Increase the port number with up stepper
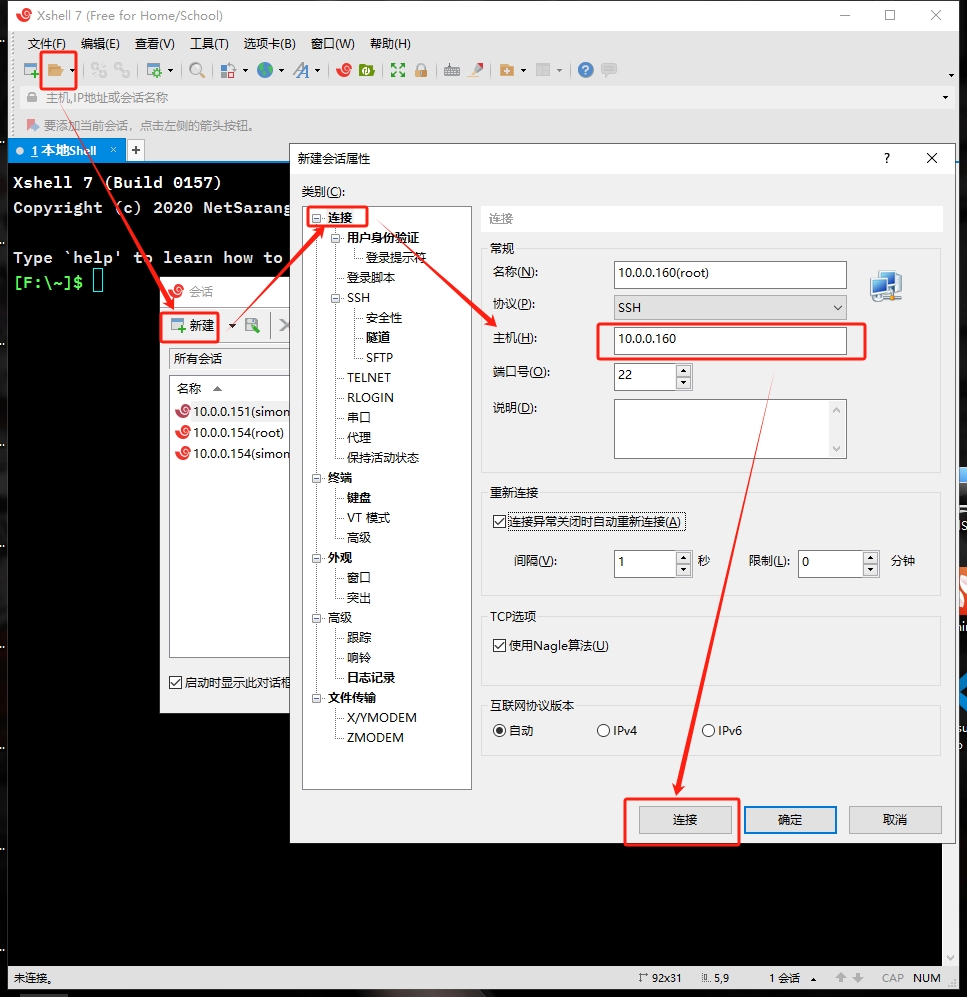This screenshot has width=967, height=997. point(683,371)
